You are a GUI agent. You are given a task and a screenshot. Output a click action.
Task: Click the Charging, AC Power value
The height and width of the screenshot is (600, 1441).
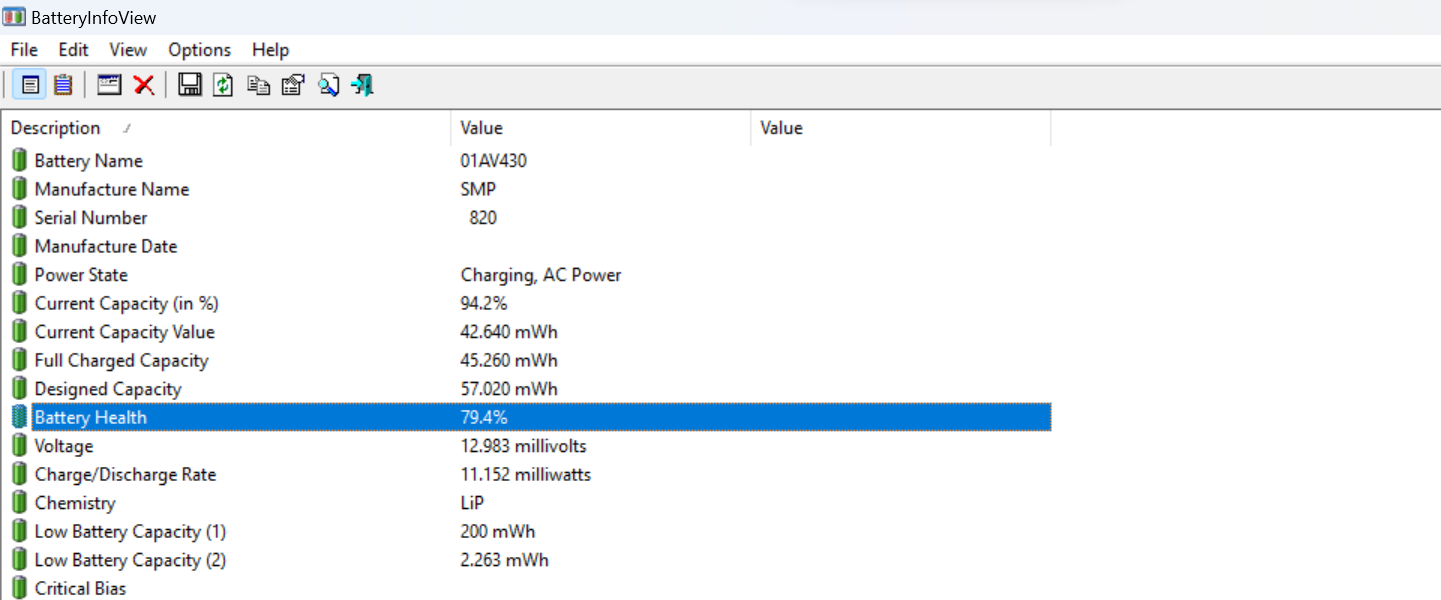[x=541, y=275]
